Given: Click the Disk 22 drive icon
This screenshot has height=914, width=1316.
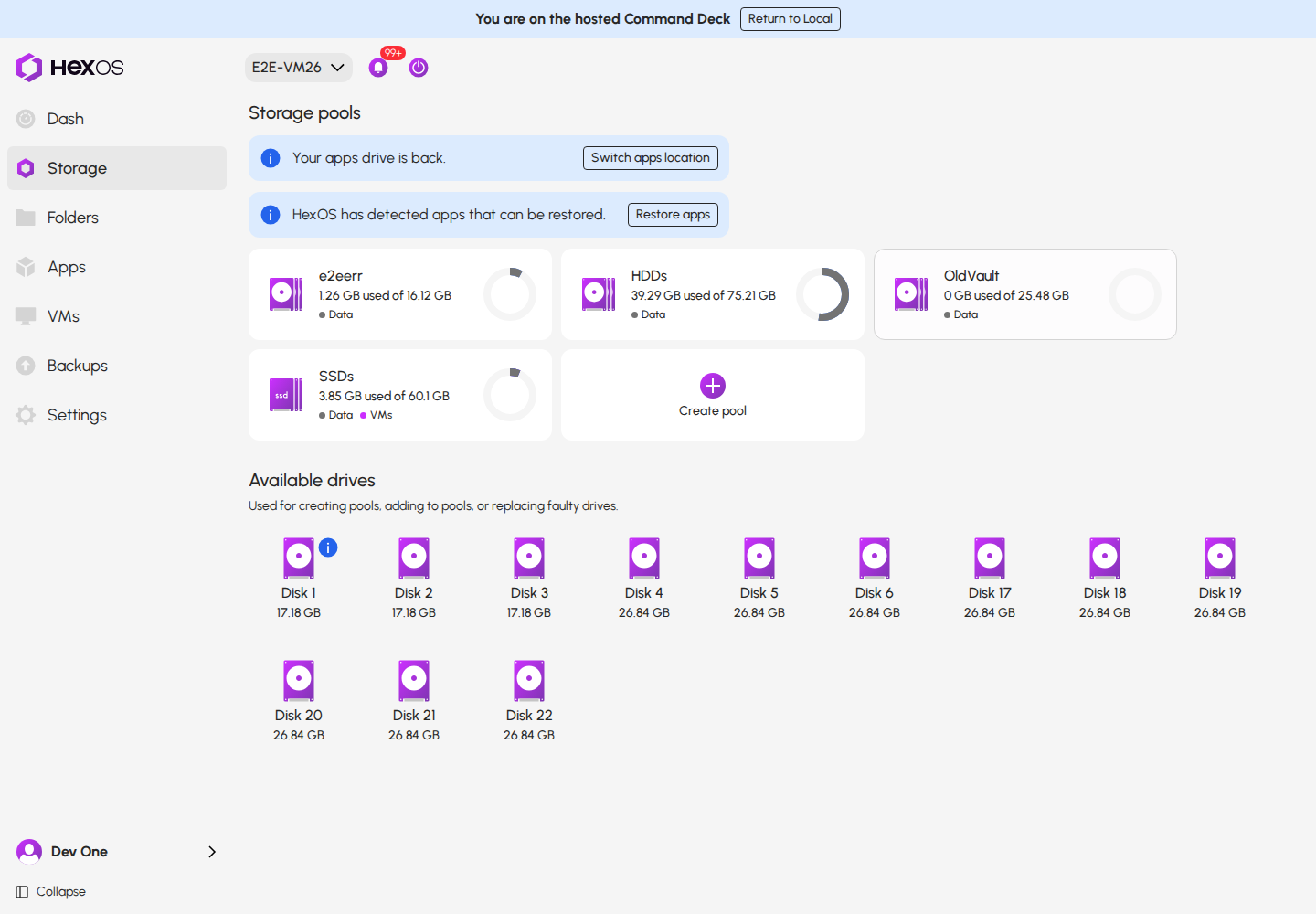Looking at the screenshot, I should coord(529,681).
